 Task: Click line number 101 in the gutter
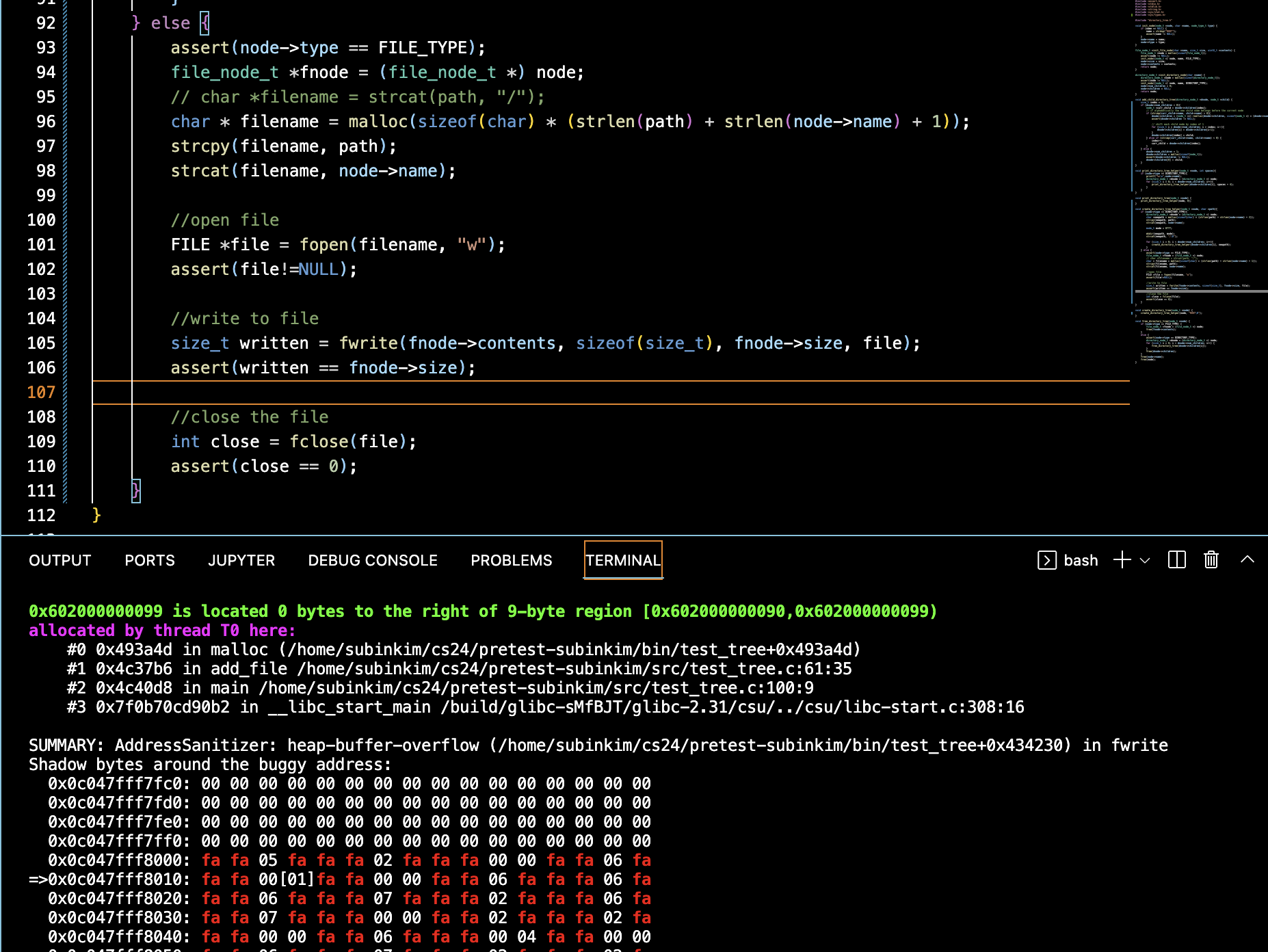pos(41,244)
